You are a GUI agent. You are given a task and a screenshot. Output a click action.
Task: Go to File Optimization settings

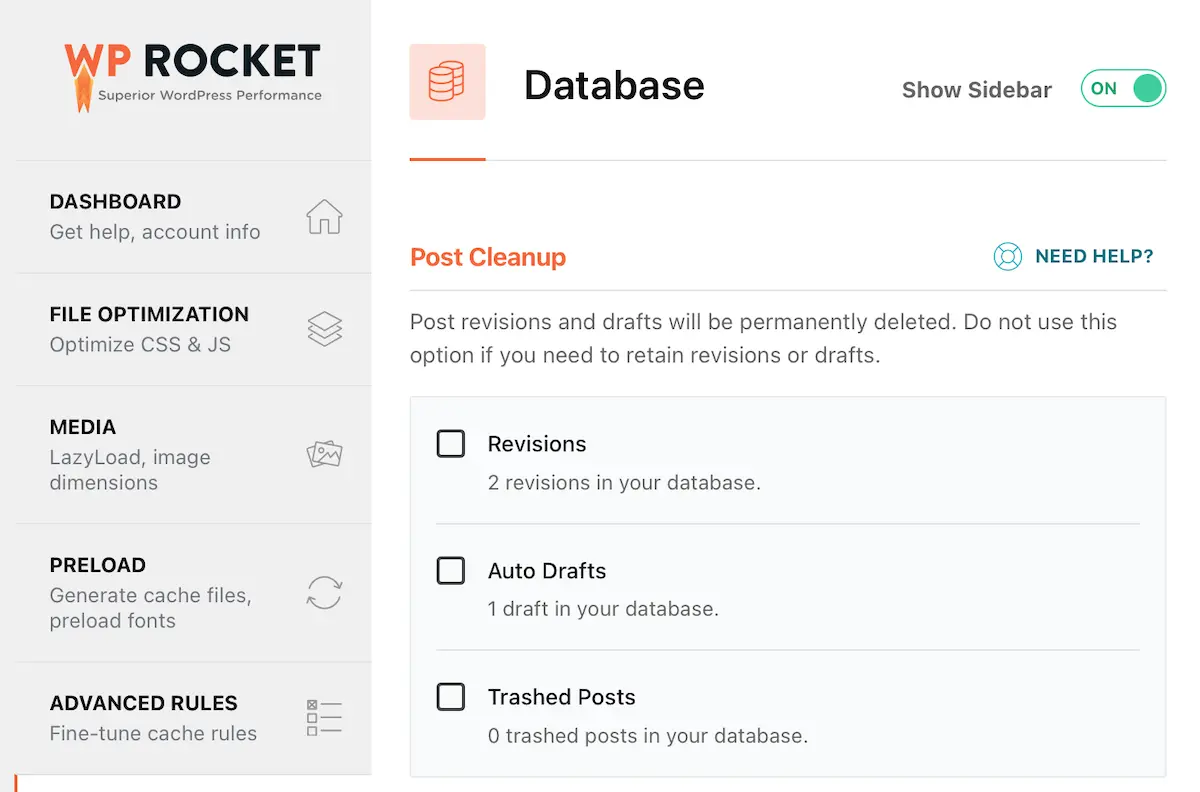tap(149, 314)
